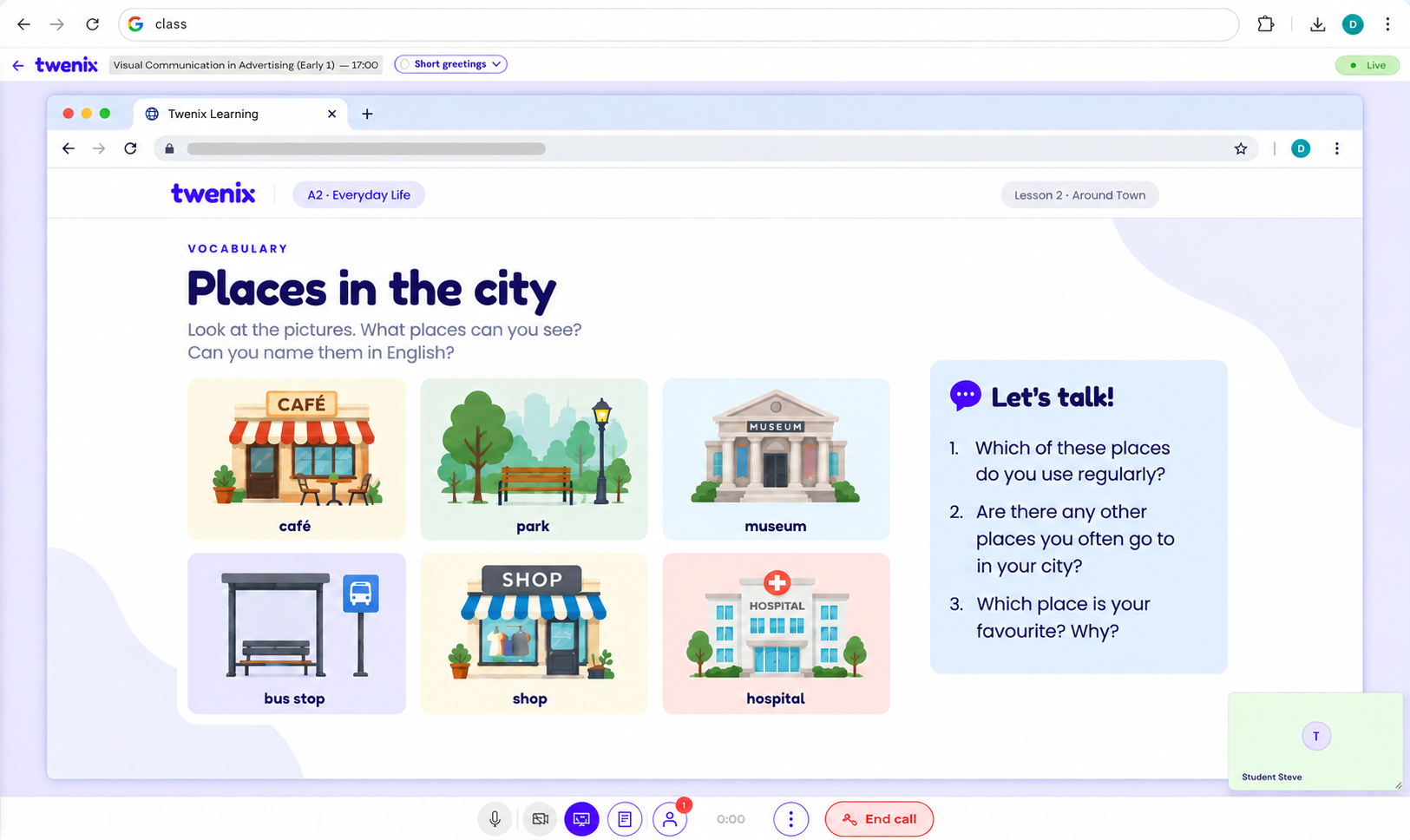Click the A2 · Everyday Life badge

point(358,194)
